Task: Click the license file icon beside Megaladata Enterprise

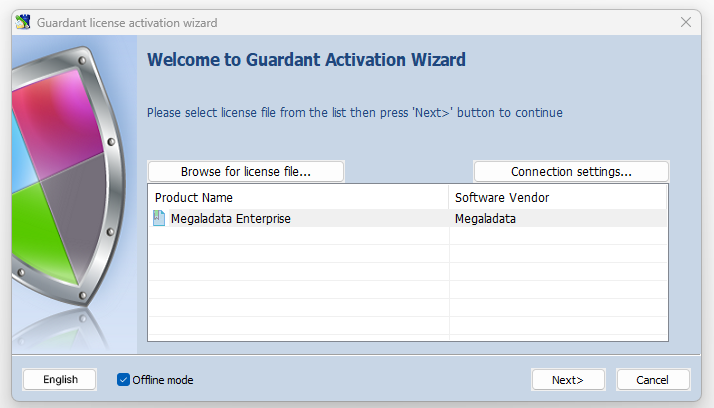Action: coord(159,218)
